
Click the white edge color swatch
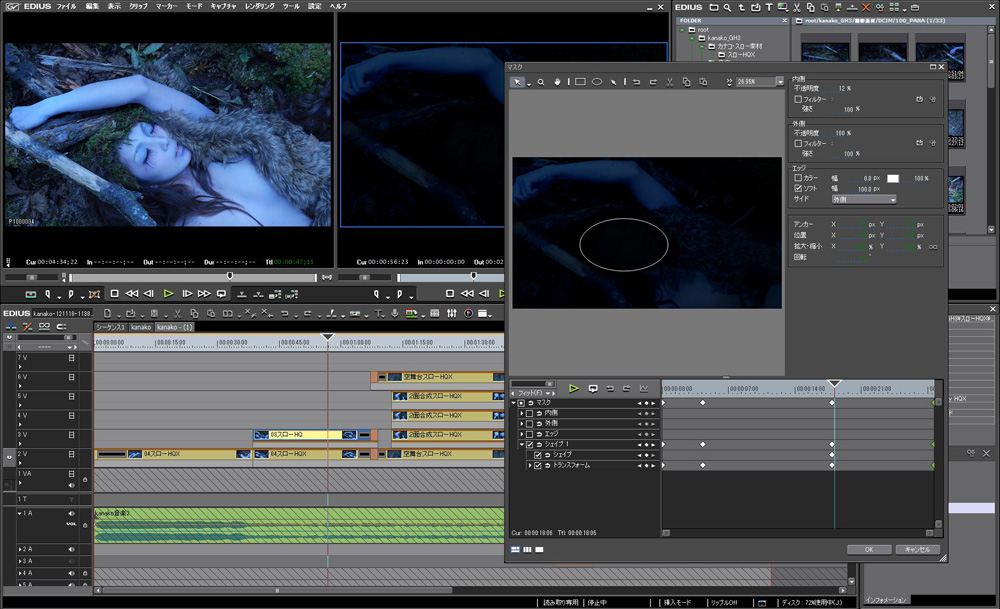coord(893,179)
